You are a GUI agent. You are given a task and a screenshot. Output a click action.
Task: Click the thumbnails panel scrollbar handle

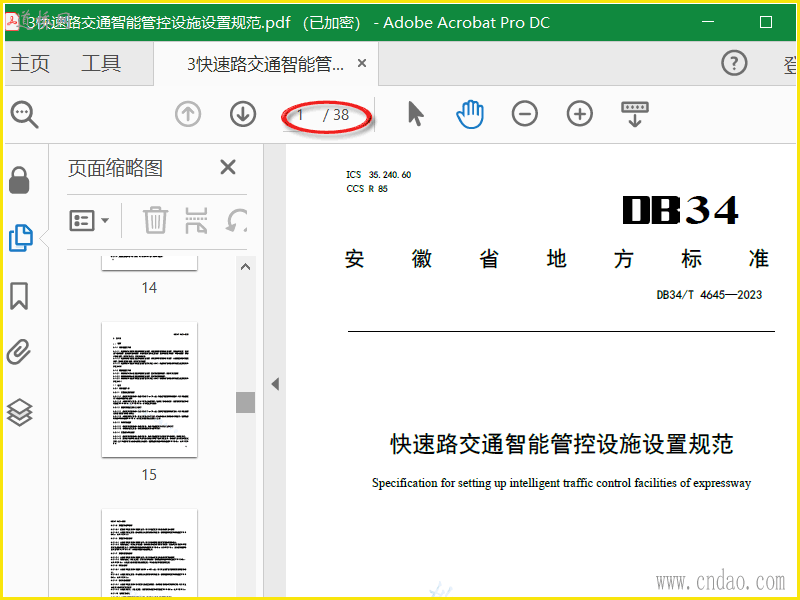click(x=245, y=402)
